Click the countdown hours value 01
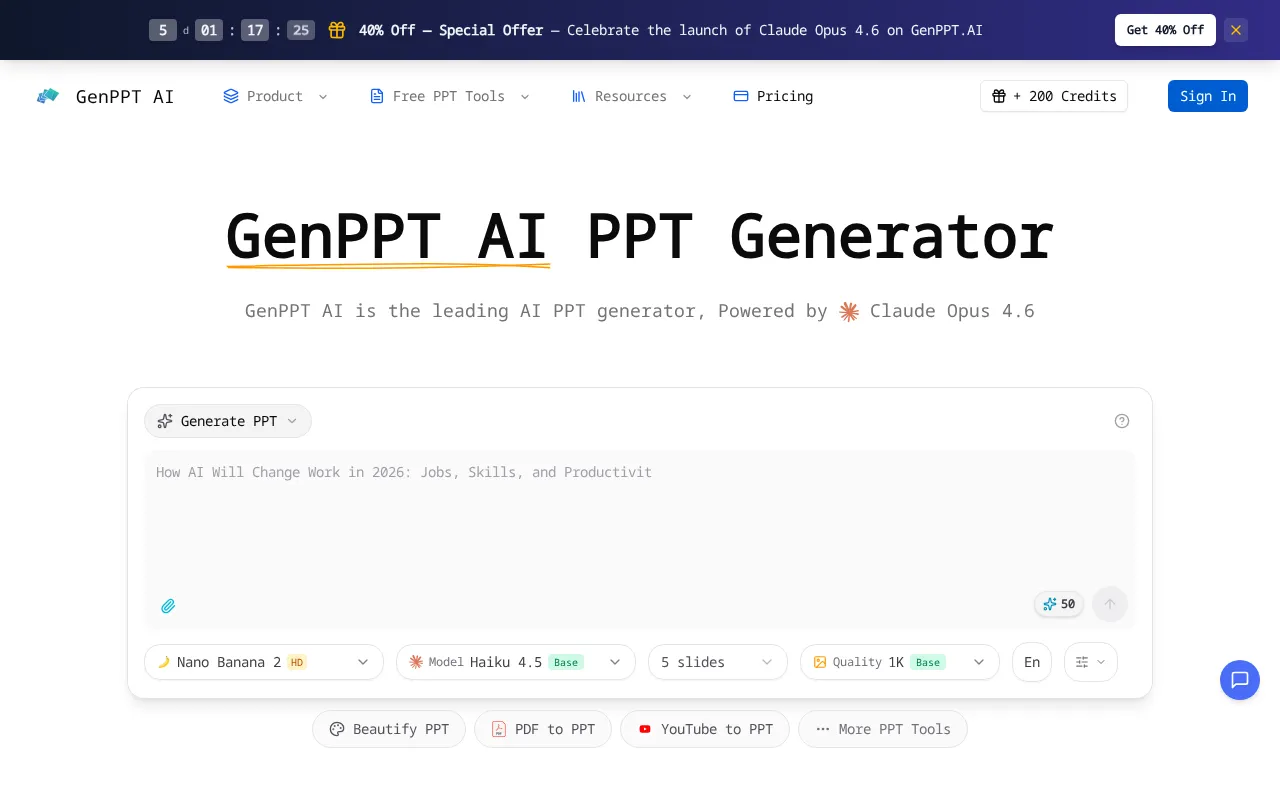 (209, 30)
